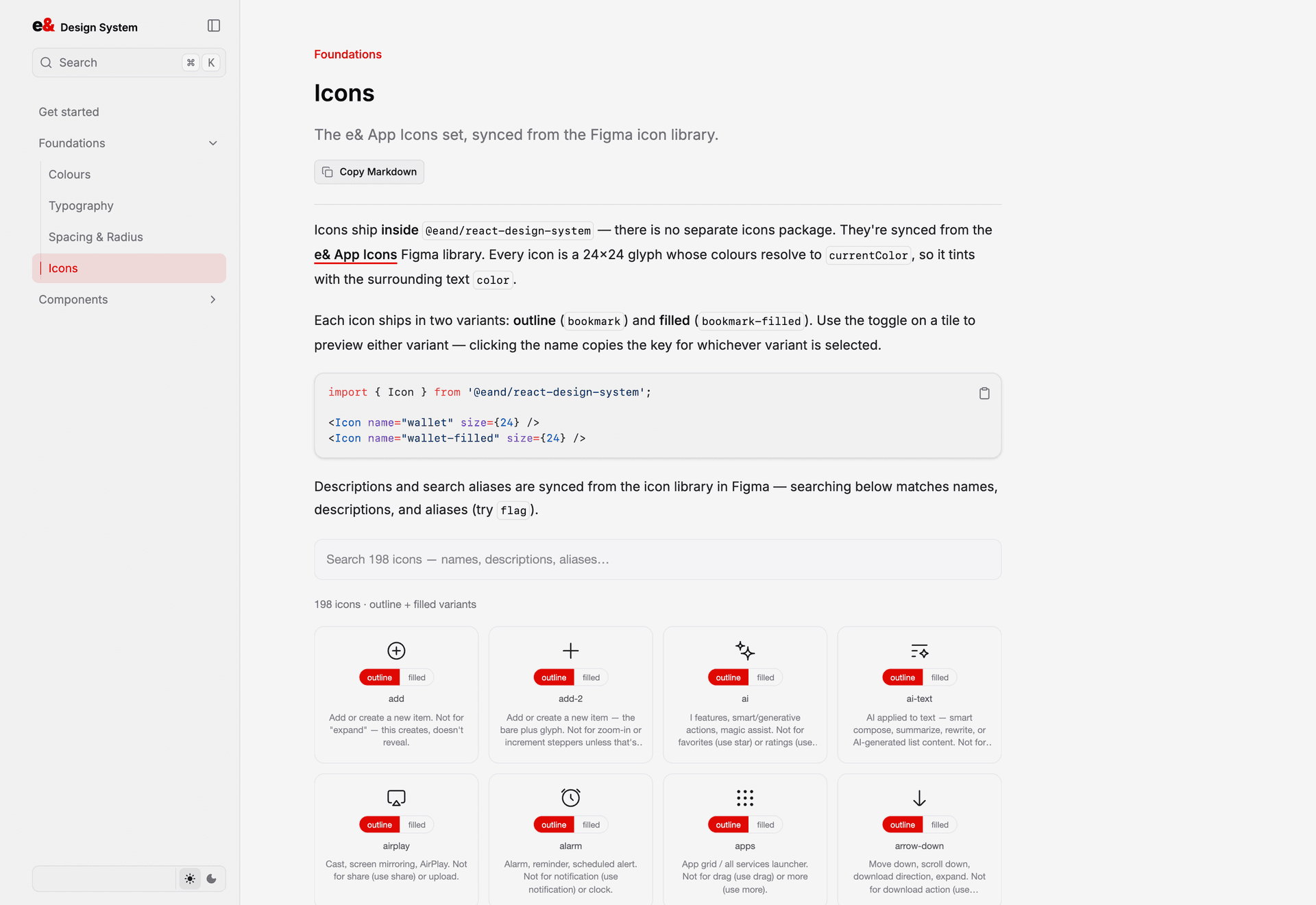Click the "198 icons · outline + filled variants" text
Screen dimensions: 1316x905
point(395,604)
